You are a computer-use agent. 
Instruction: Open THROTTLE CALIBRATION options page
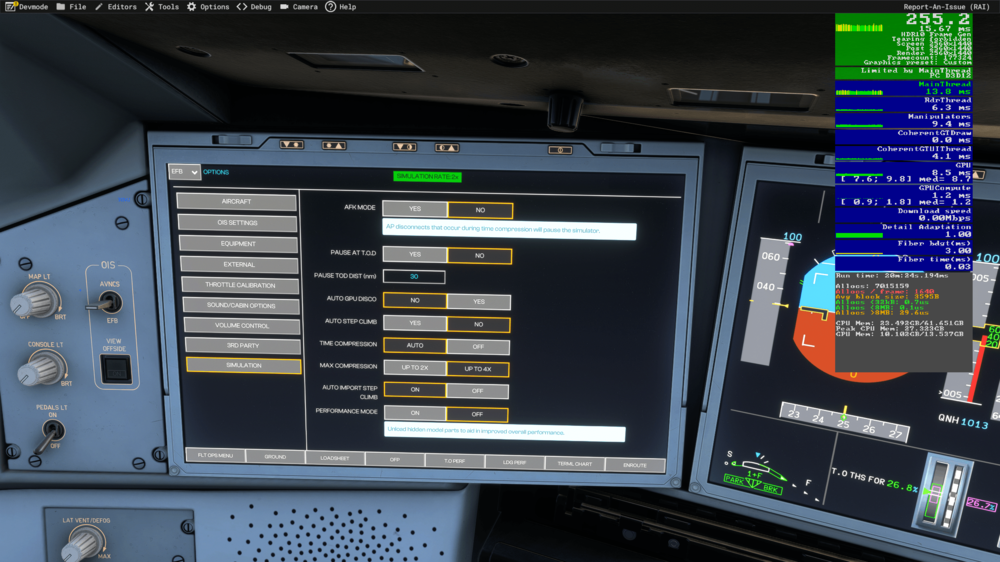(x=240, y=285)
